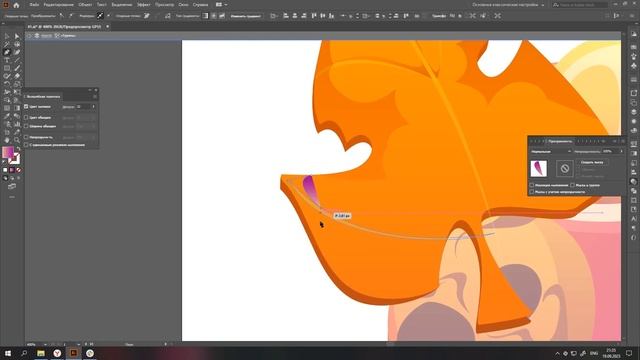This screenshot has height=360, width=640.
Task: Select the Selection tool (black arrow)
Action: 7,36
